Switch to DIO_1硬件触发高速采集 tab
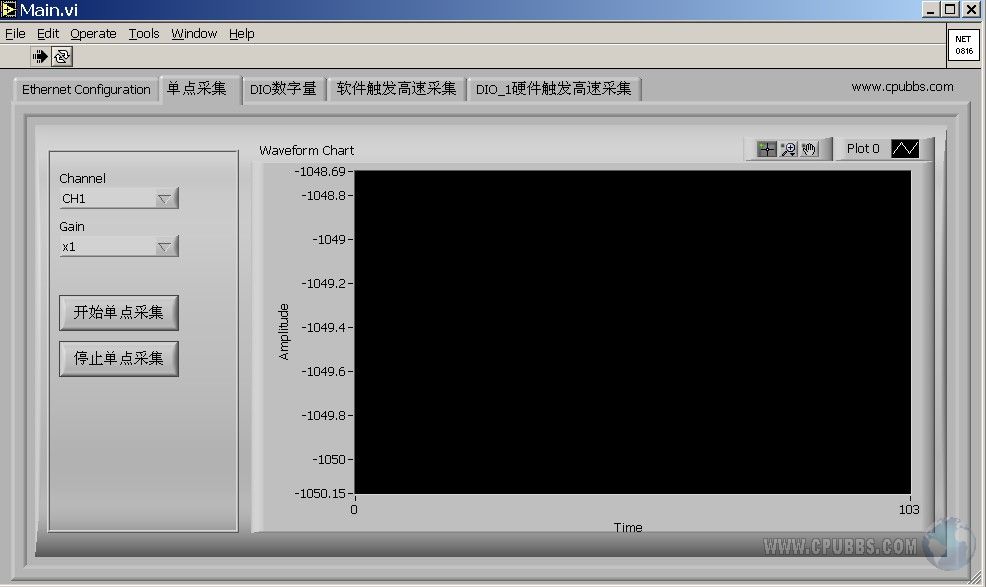The height and width of the screenshot is (587, 986). click(553, 89)
